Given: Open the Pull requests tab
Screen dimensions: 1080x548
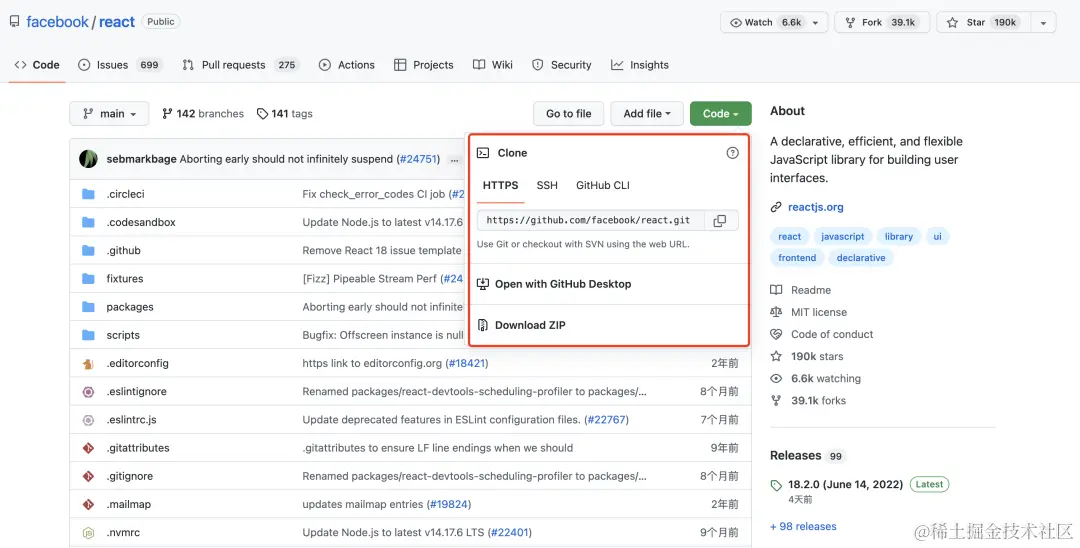Looking at the screenshot, I should 240,65.
